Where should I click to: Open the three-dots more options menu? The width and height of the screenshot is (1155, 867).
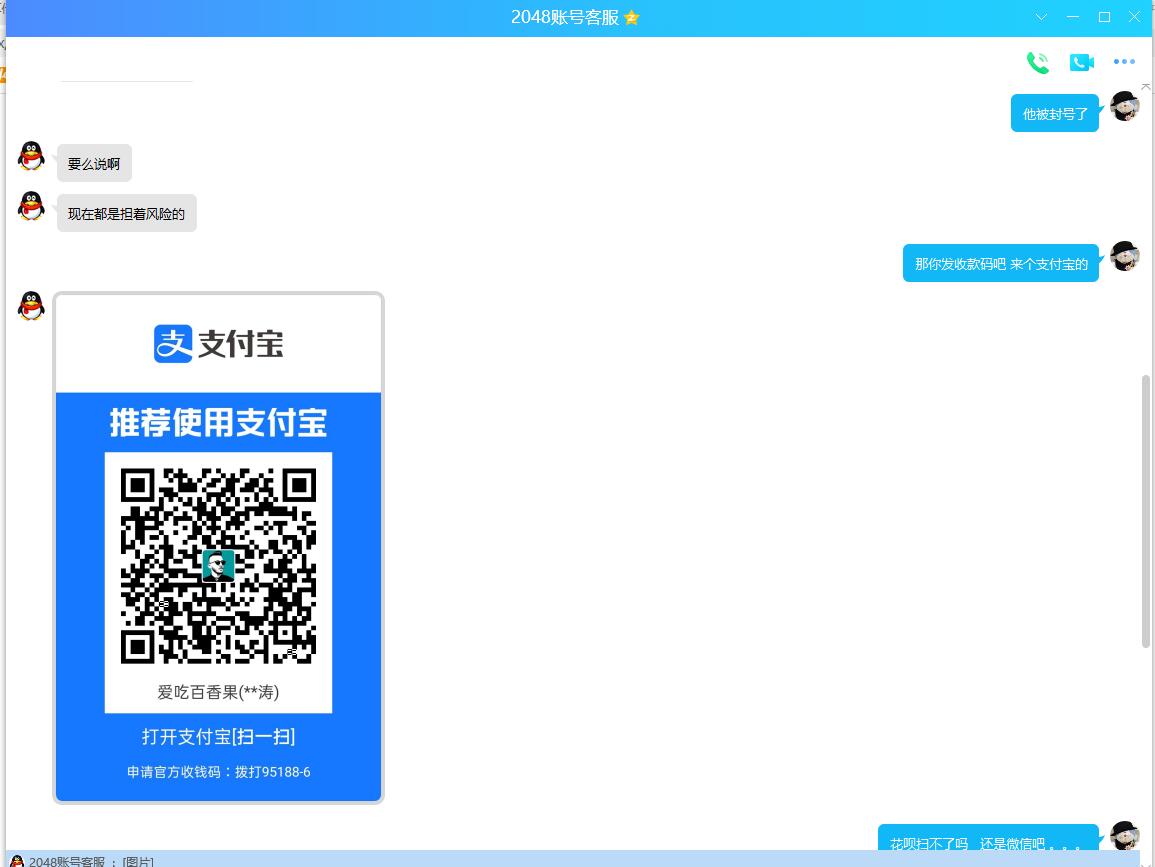click(x=1124, y=62)
